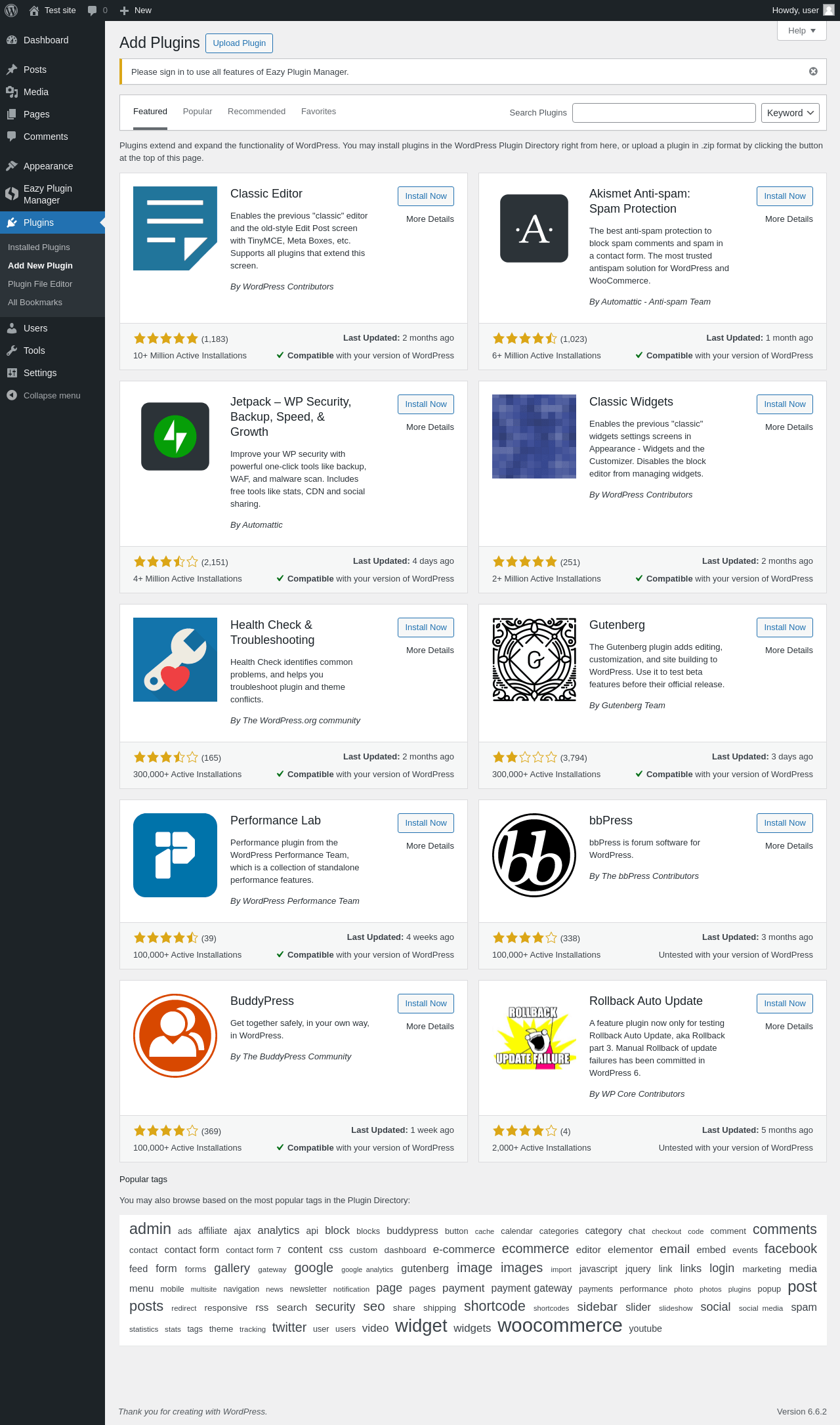This screenshot has height=1425, width=840.
Task: Click the Dashboard gauge icon
Action: coord(12,40)
